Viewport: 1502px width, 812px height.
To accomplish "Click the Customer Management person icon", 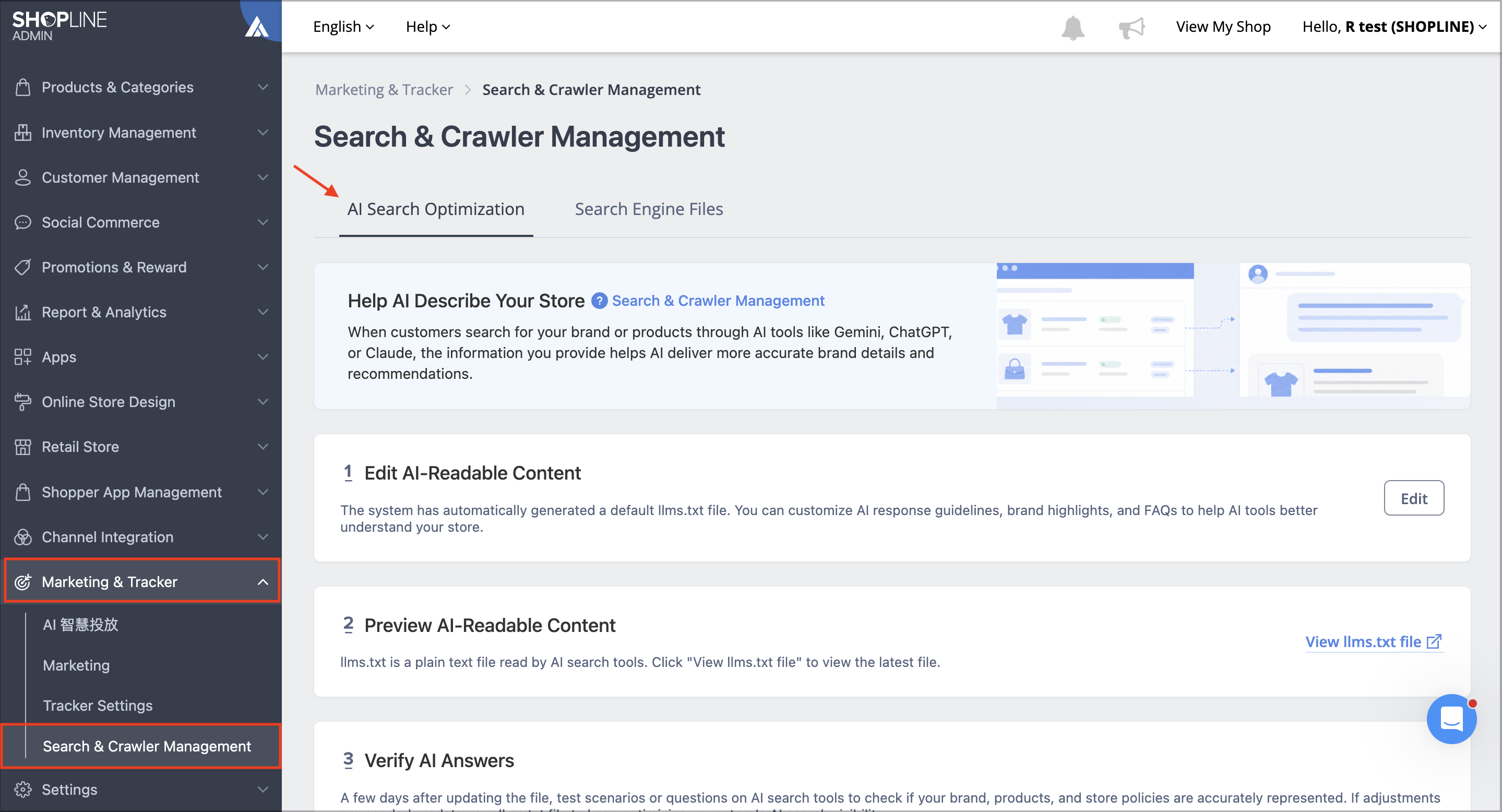I will pyautogui.click(x=23, y=177).
